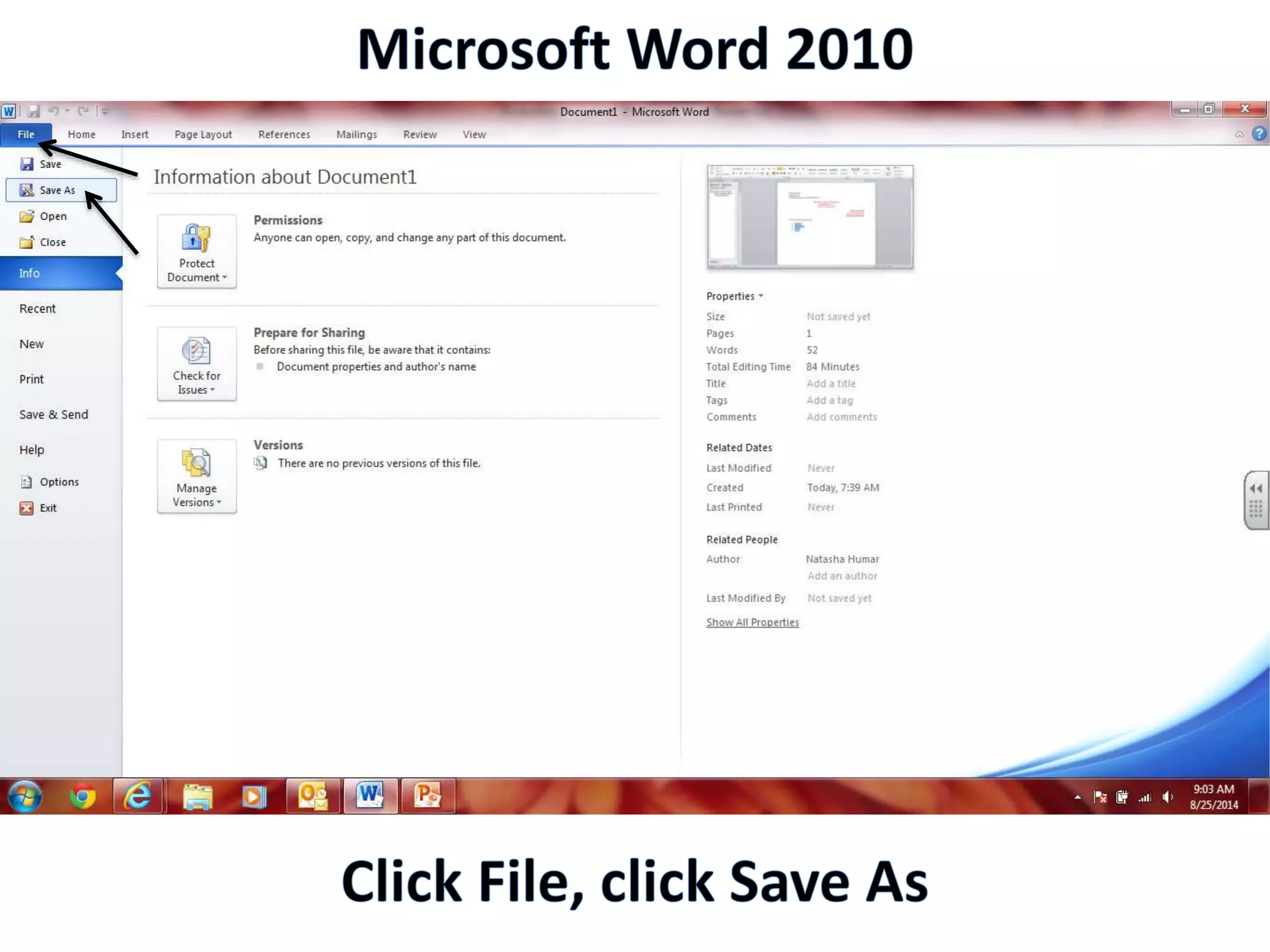The image size is (1270, 952).
Task: Open the Customize Quick Access Toolbar dropdown
Action: click(x=105, y=112)
